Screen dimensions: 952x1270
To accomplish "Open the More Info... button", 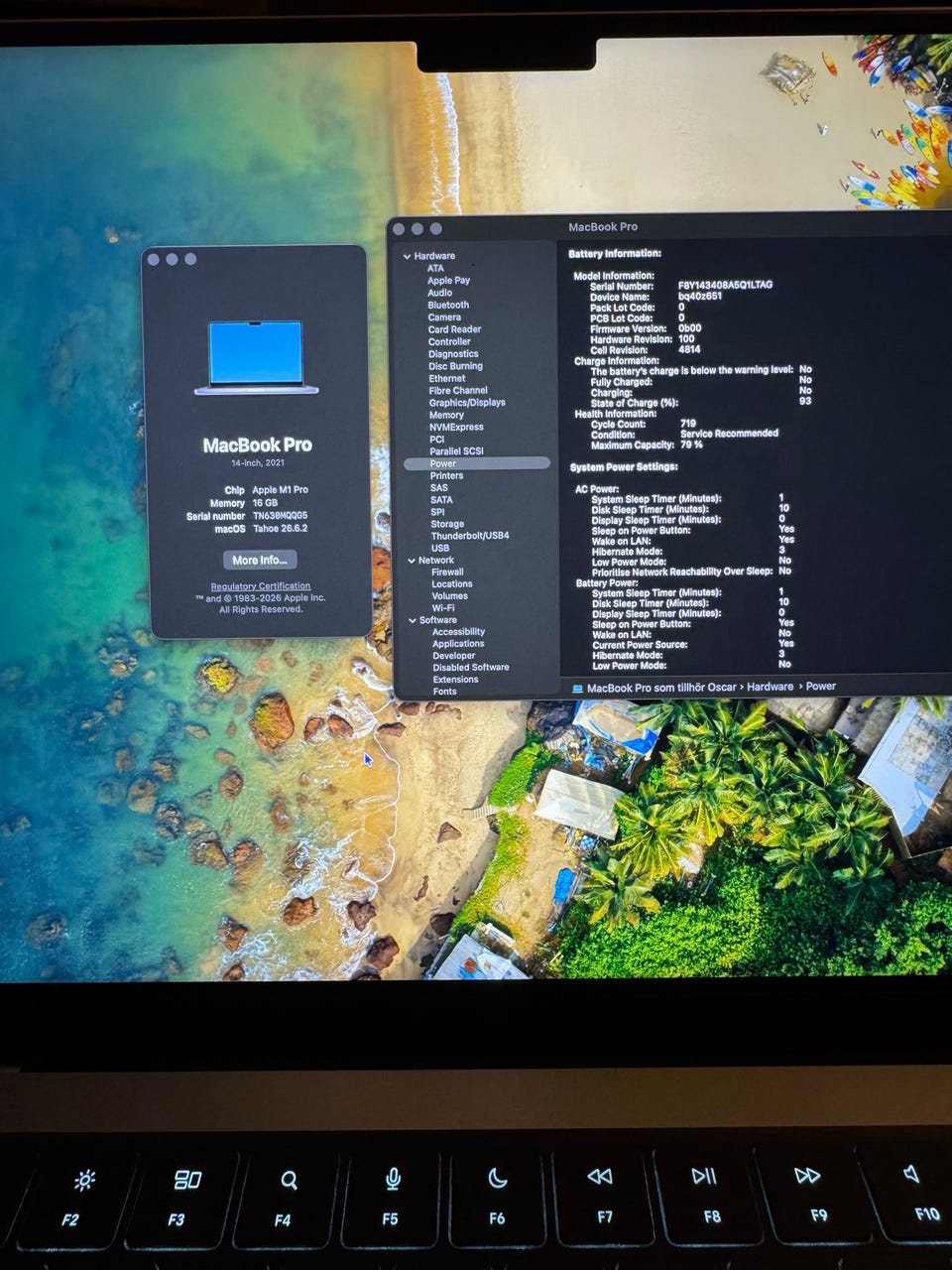I will click(260, 561).
